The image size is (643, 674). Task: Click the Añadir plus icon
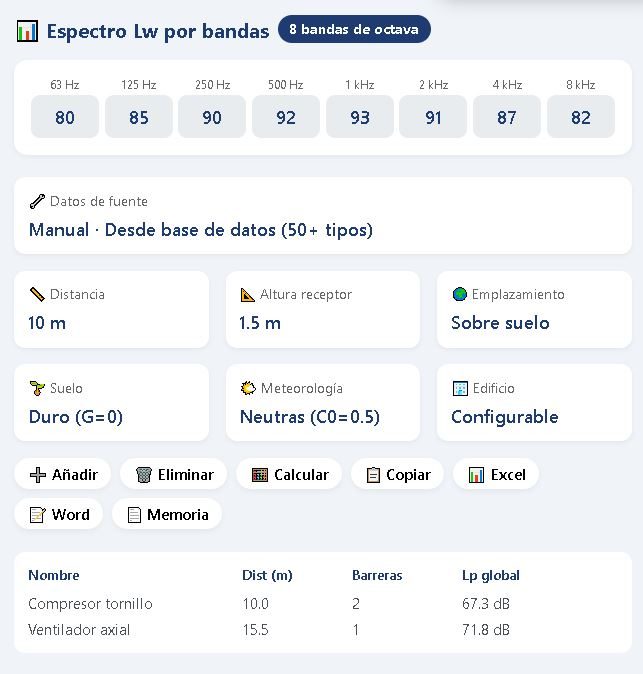pyautogui.click(x=38, y=475)
